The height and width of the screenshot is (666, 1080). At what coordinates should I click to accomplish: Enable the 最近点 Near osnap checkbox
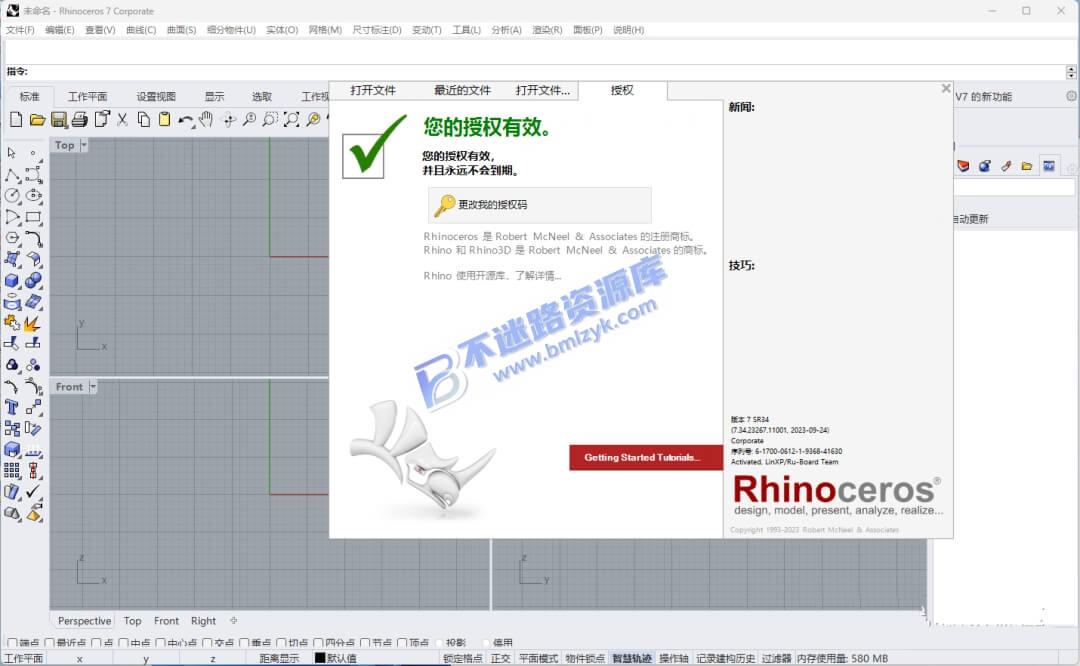click(49, 643)
